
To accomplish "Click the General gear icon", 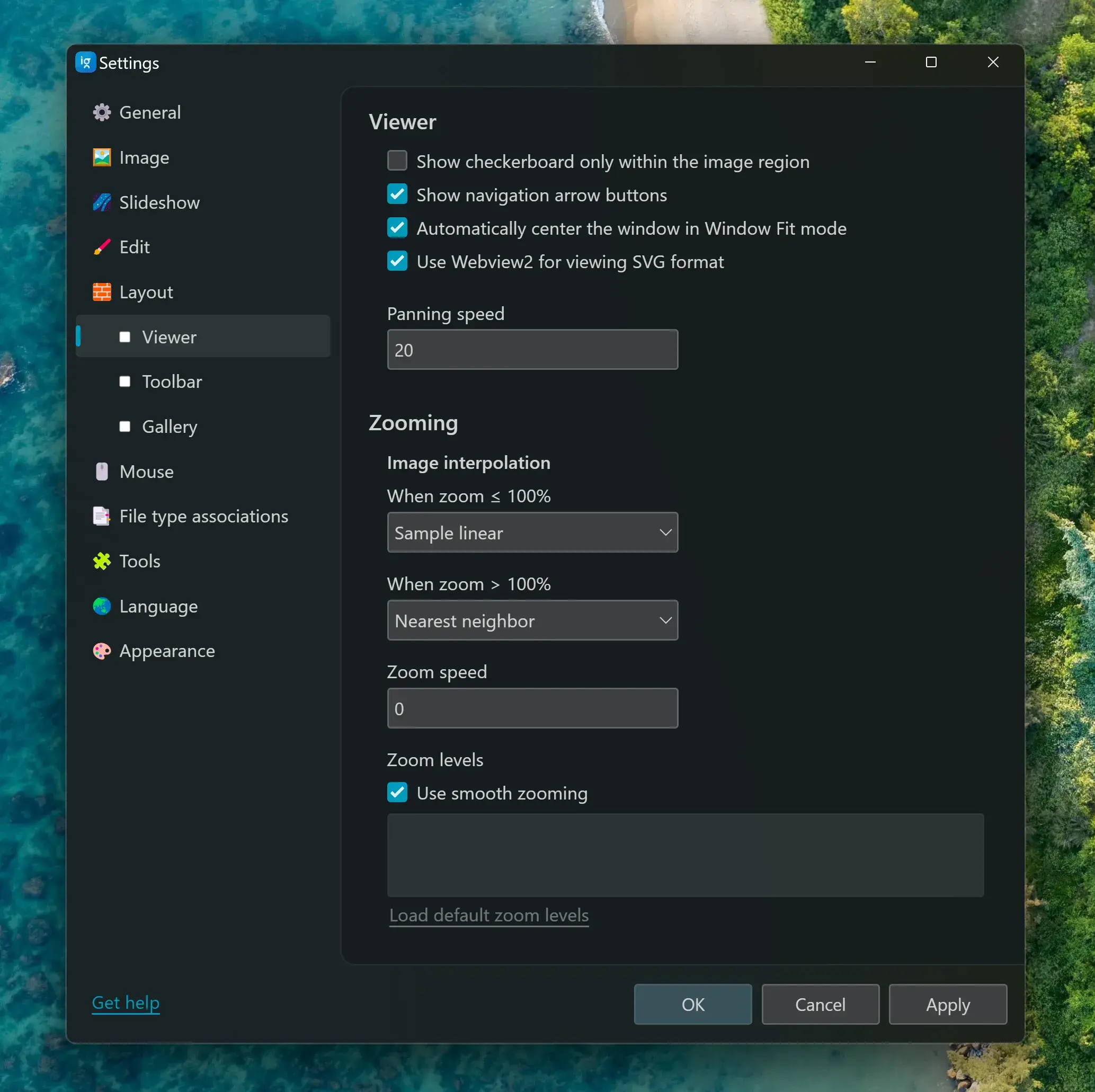I will tap(102, 112).
